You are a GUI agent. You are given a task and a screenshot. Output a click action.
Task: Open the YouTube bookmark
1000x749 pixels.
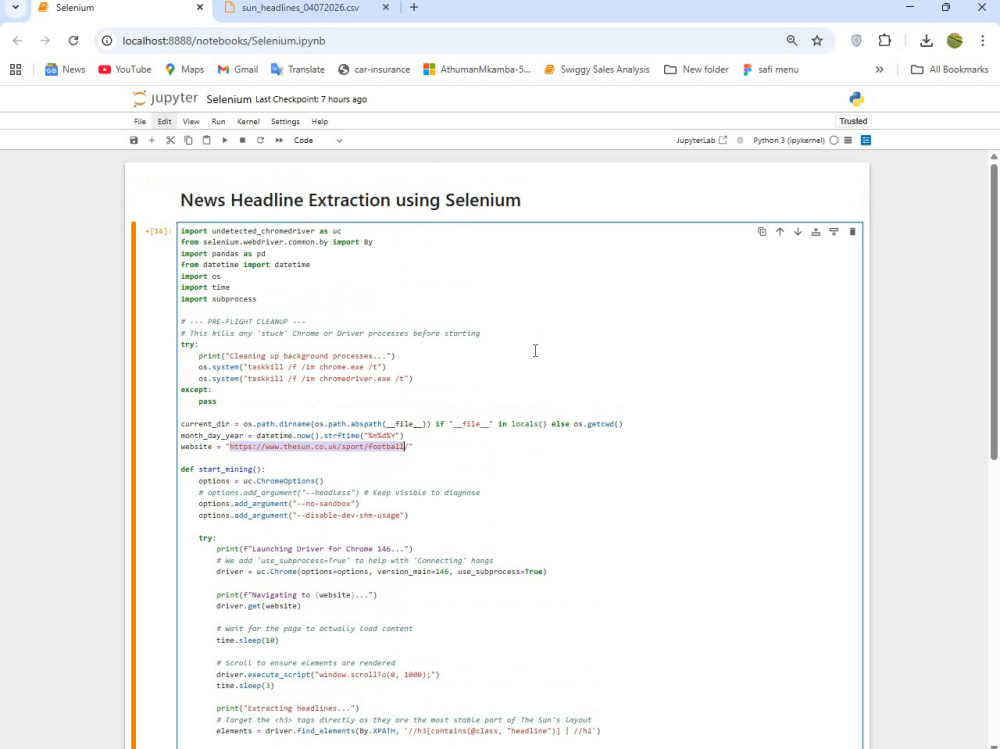coord(124,70)
